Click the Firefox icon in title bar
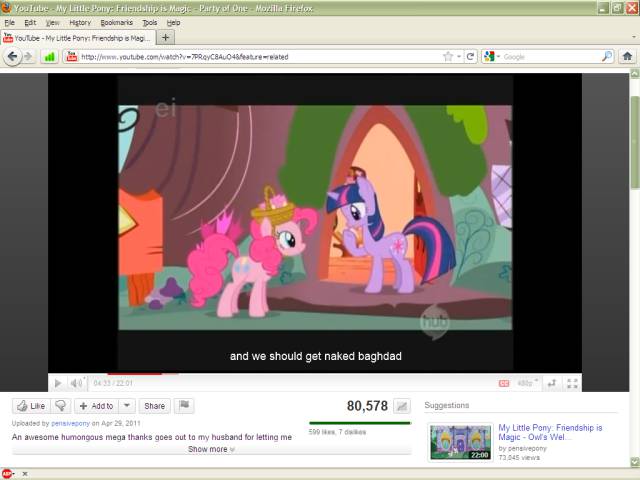Image resolution: width=640 pixels, height=480 pixels. pos(6,8)
